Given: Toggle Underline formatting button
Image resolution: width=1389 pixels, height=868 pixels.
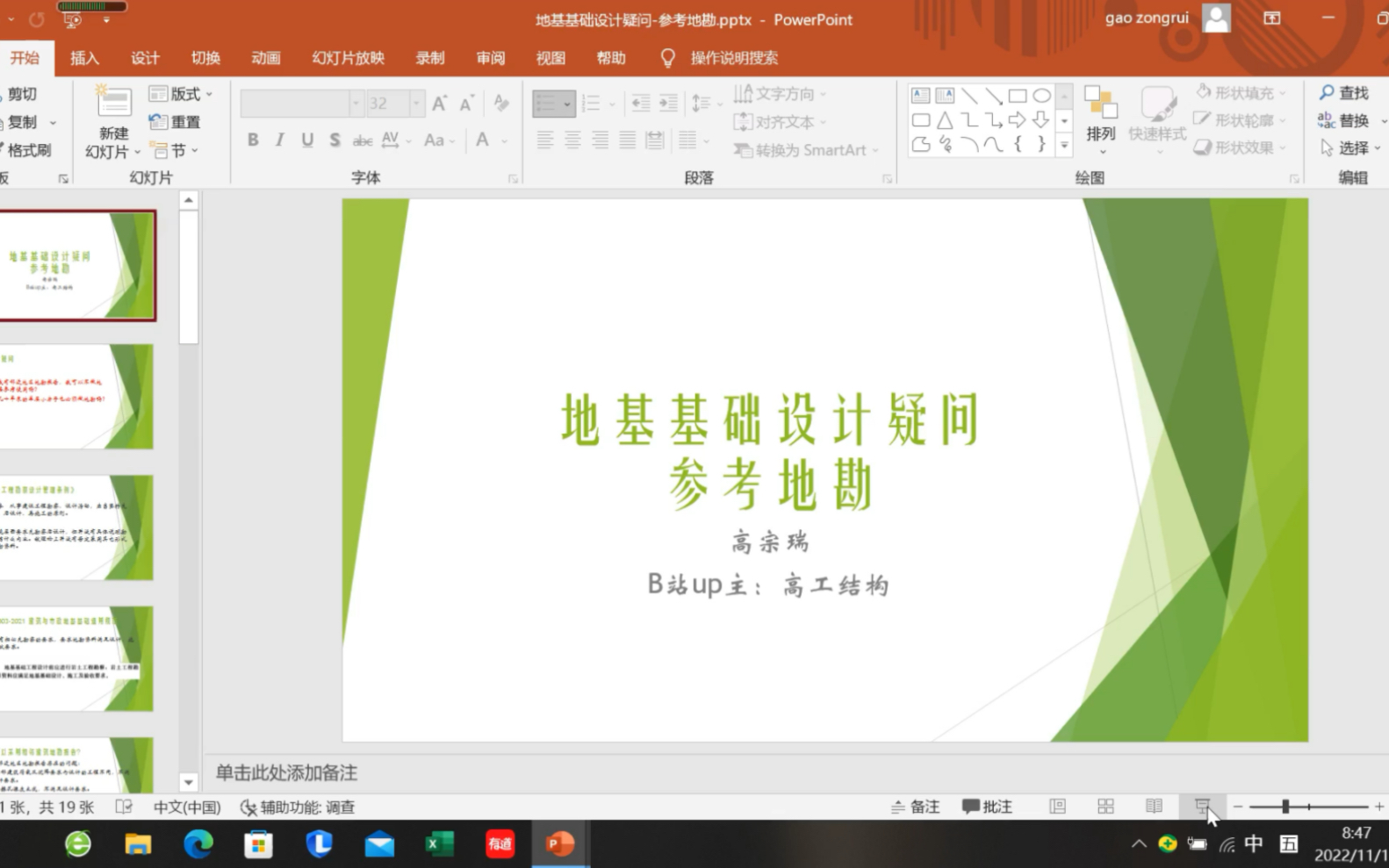Looking at the screenshot, I should point(307,140).
